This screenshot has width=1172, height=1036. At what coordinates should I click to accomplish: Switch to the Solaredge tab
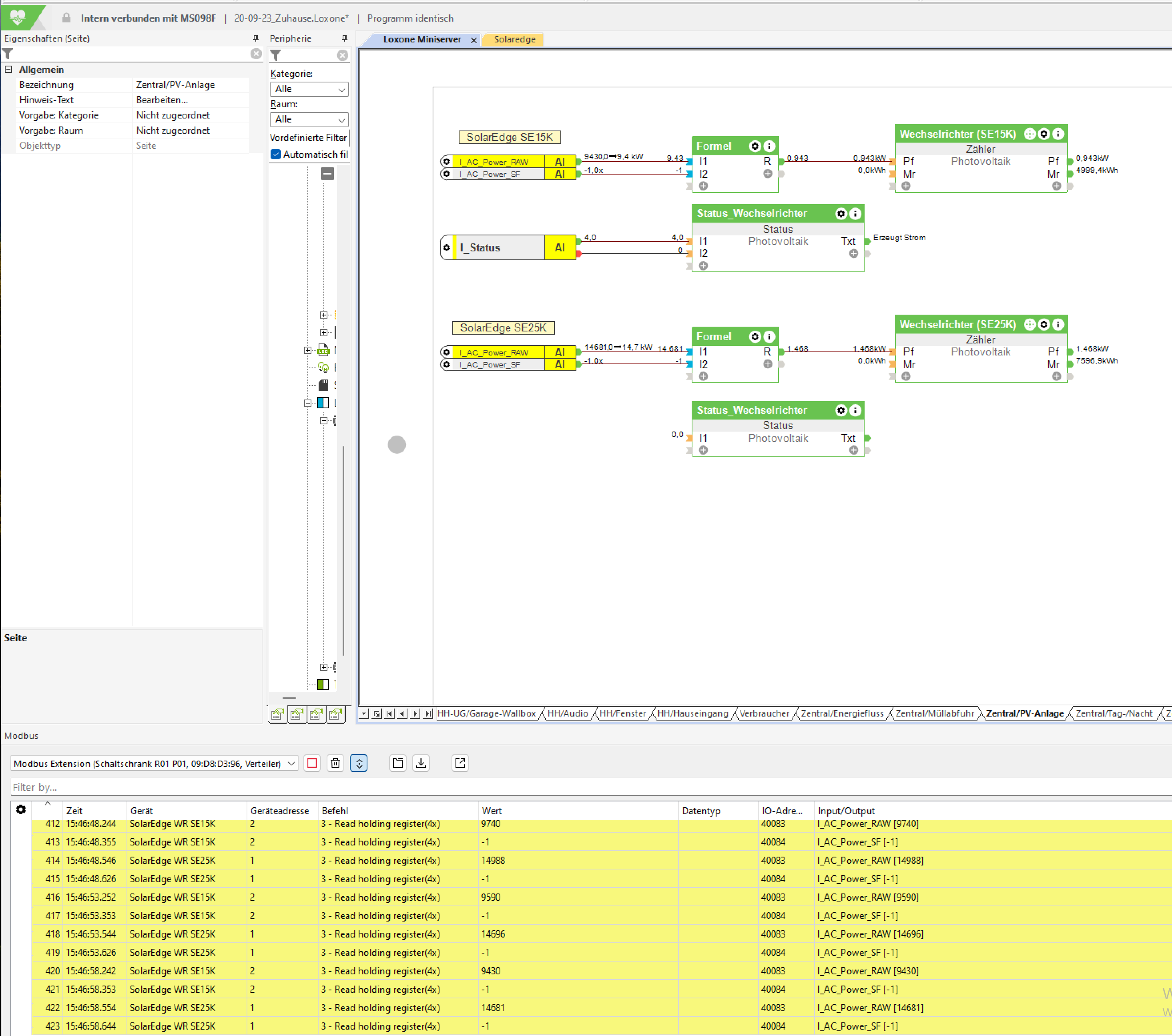pos(514,39)
